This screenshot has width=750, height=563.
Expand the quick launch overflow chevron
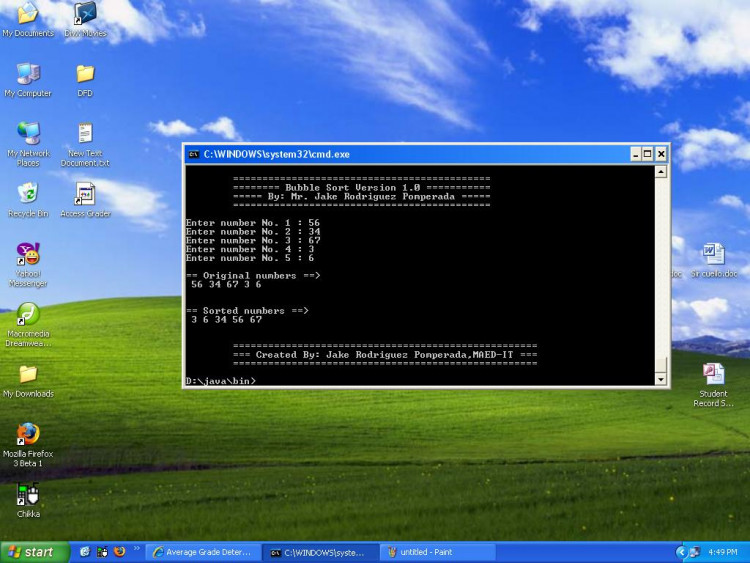[x=137, y=548]
